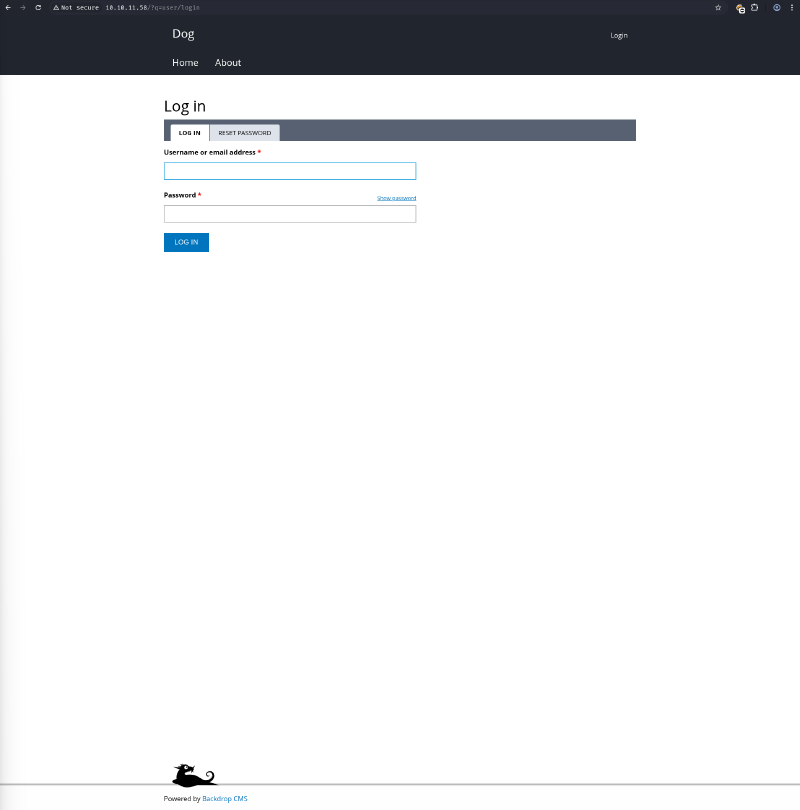
Task: Toggle 'Show password' visibility
Action: [x=395, y=197]
